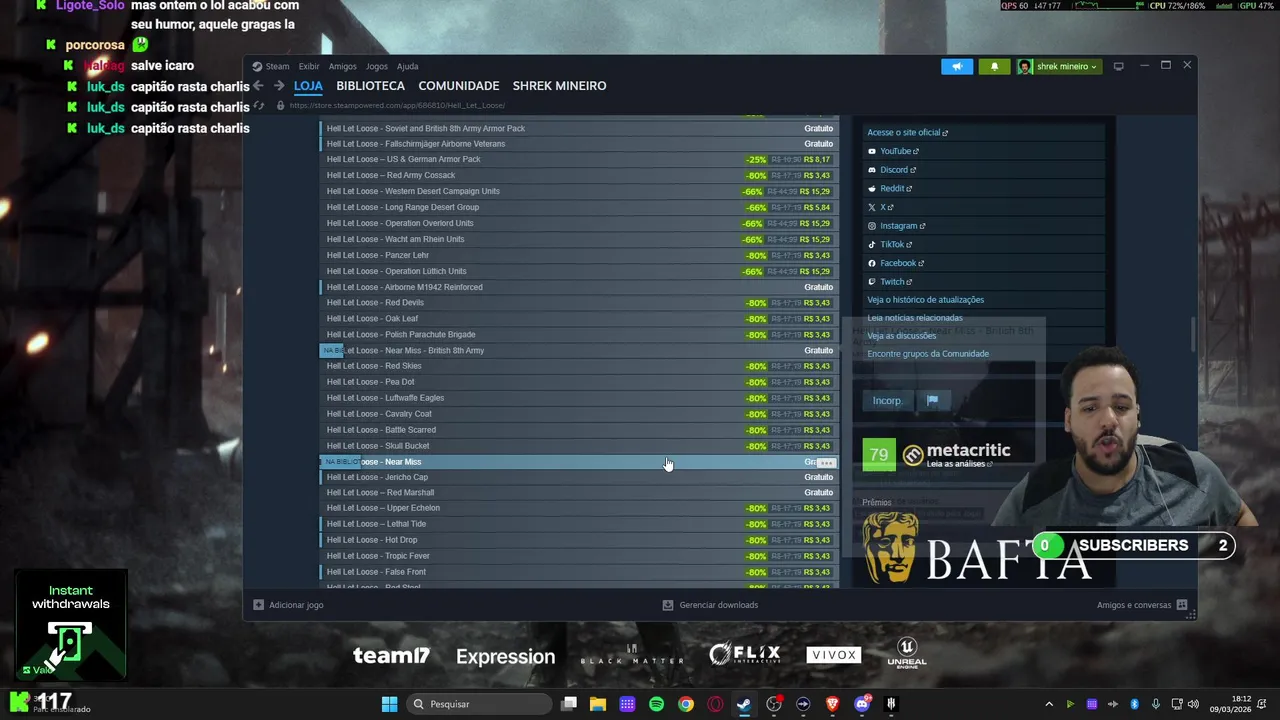1280x720 pixels.
Task: Switch to the LOJA tab
Action: click(308, 86)
